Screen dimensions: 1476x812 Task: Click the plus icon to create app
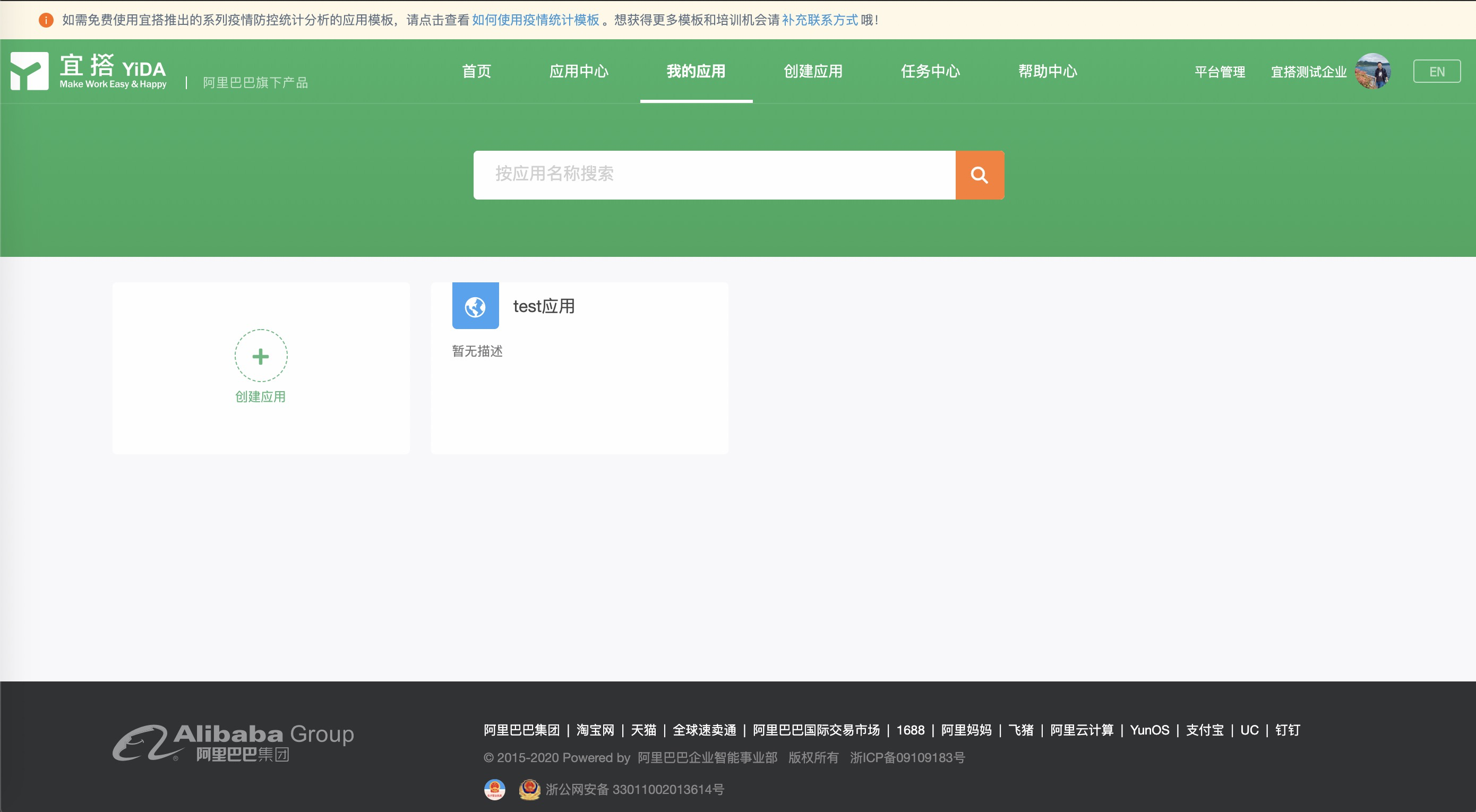261,356
